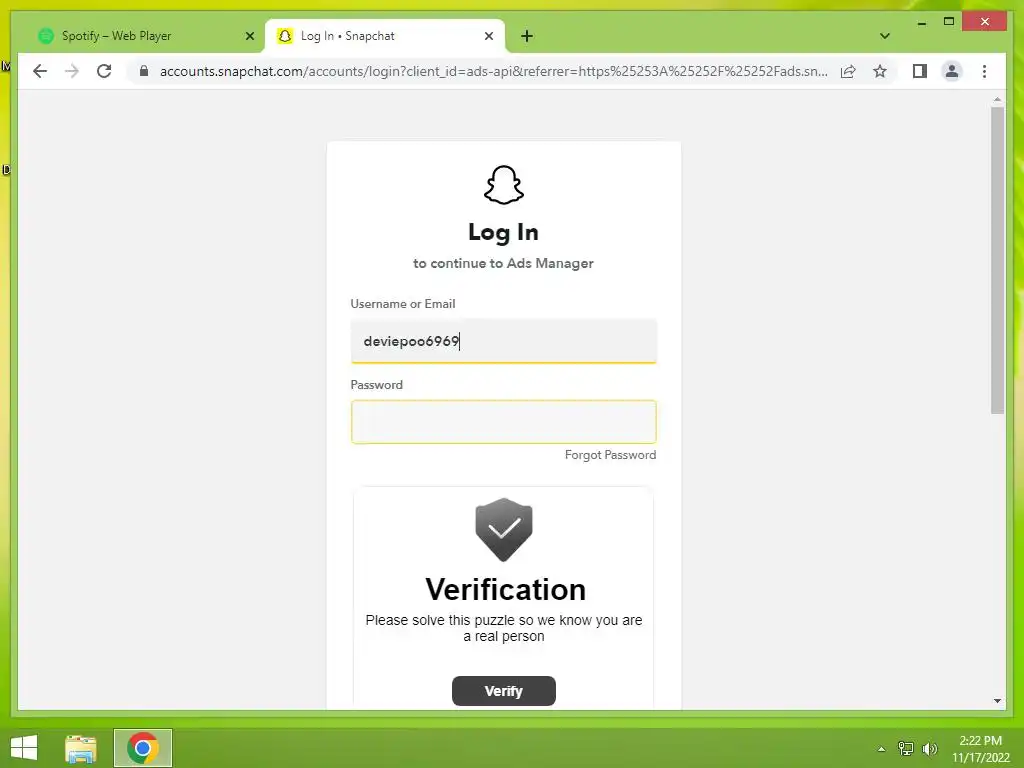Viewport: 1024px width, 768px height.
Task: Click the verification shield icon
Action: 504,530
